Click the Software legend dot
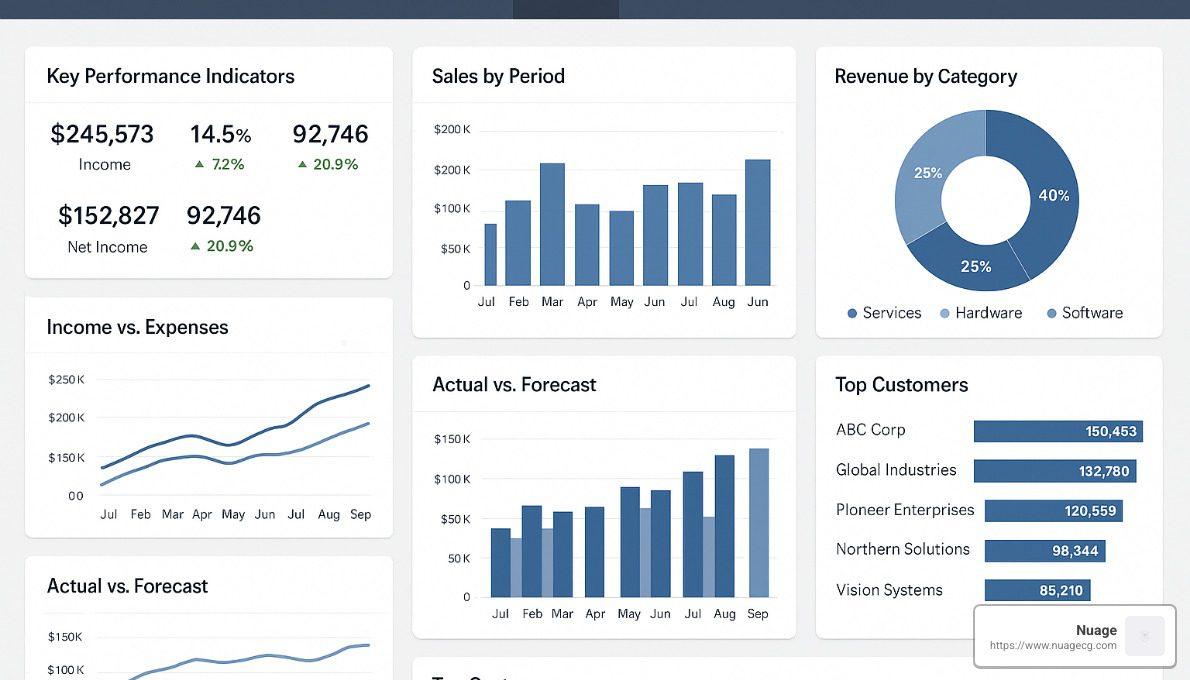This screenshot has width=1190, height=680. (x=1051, y=313)
